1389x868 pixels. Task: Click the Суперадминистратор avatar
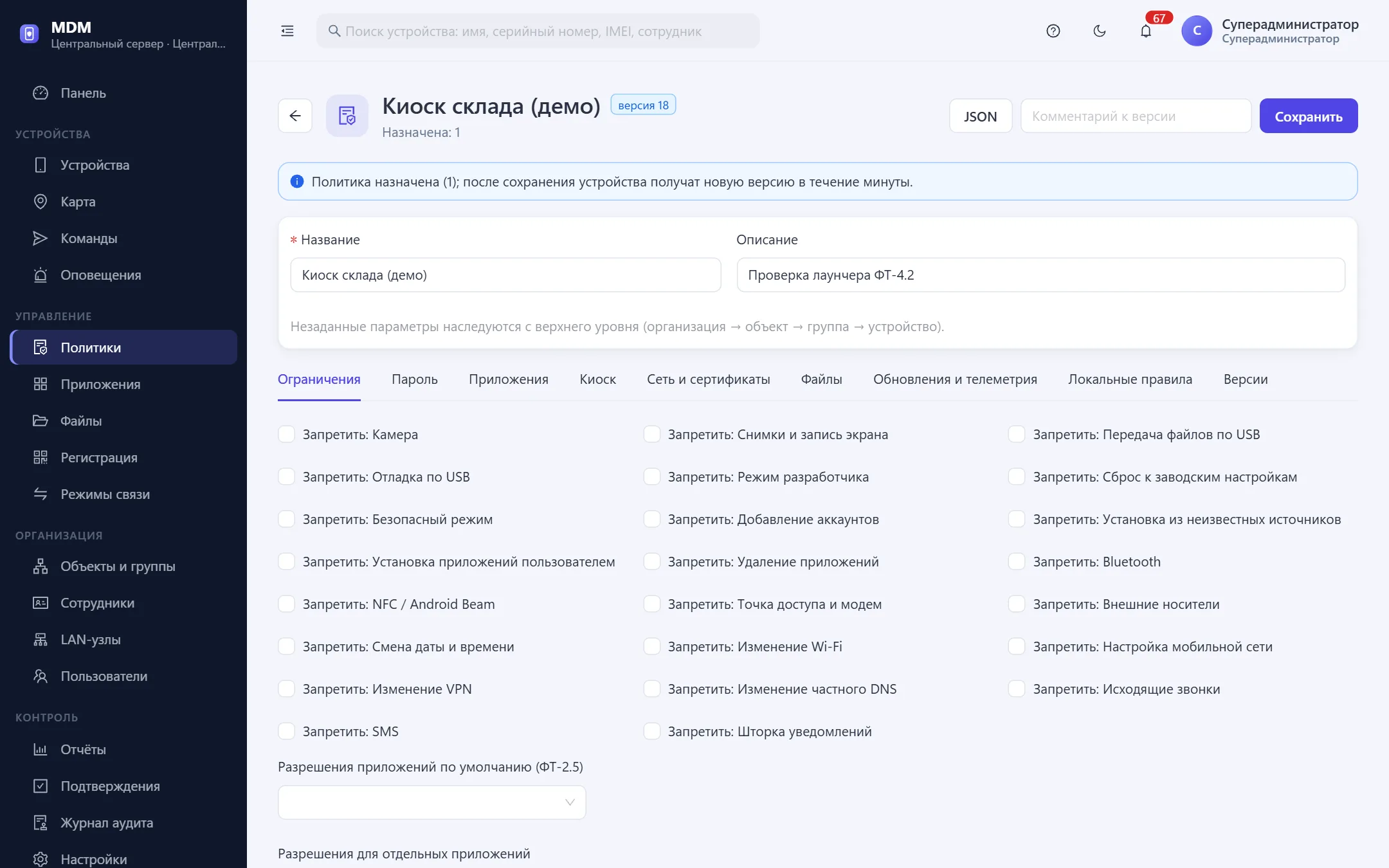(x=1197, y=31)
